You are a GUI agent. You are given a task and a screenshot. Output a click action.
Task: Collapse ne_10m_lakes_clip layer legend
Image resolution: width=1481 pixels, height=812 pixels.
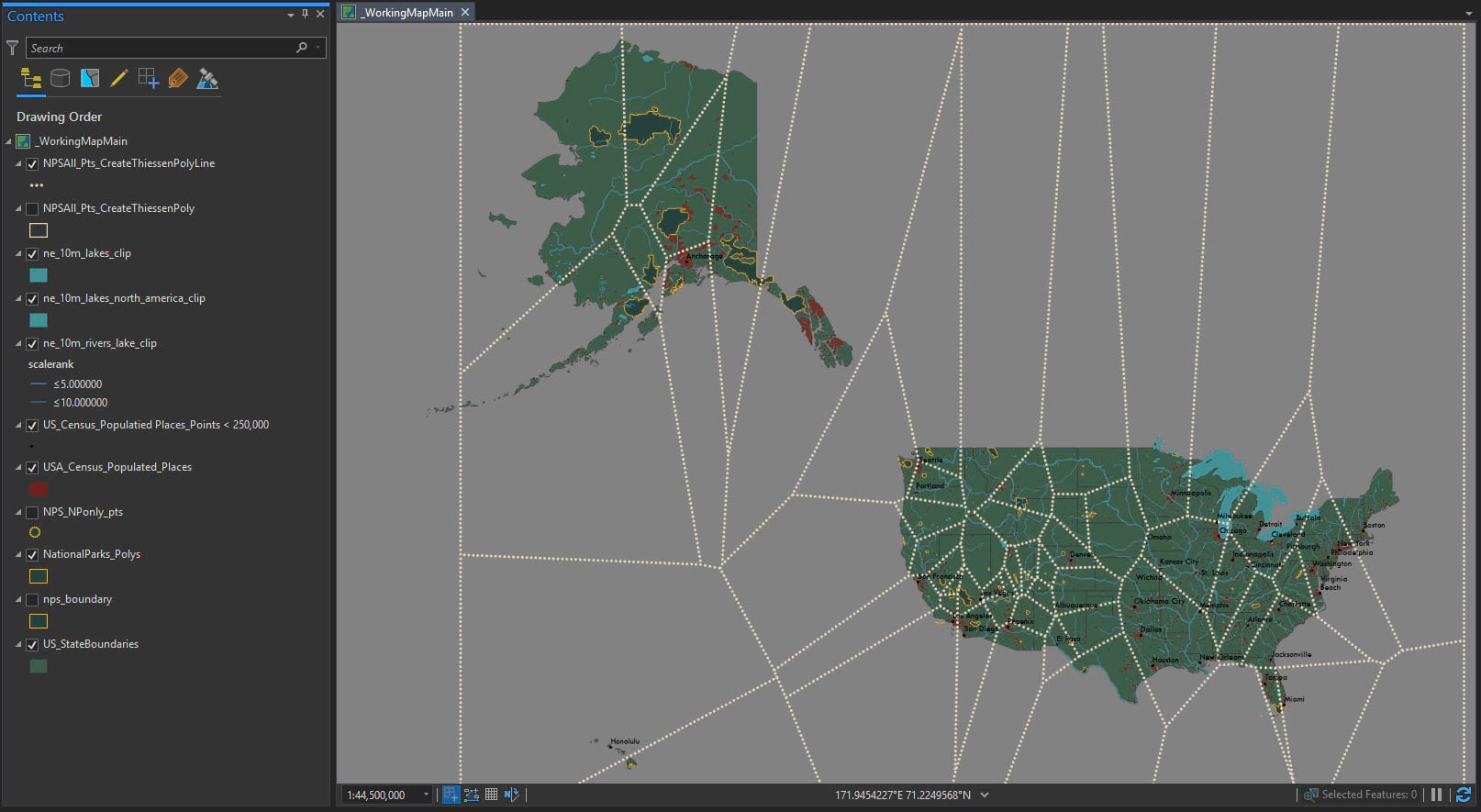click(x=18, y=254)
